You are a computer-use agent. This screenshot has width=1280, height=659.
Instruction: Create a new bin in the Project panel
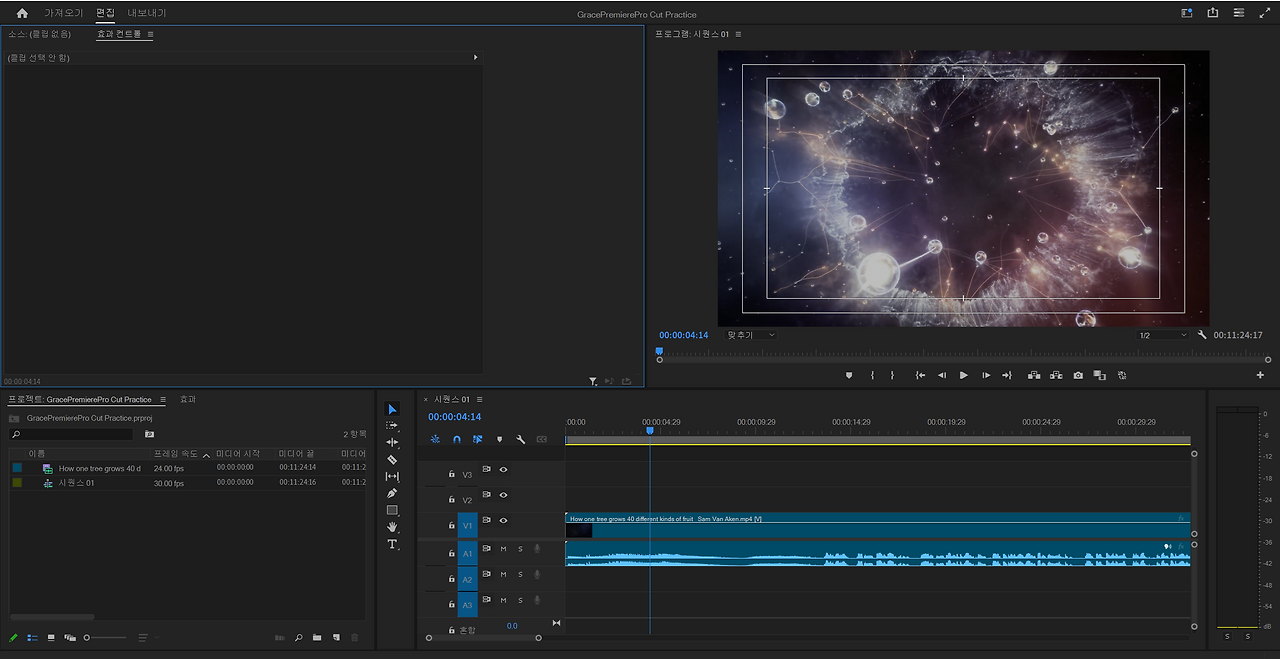(x=317, y=637)
